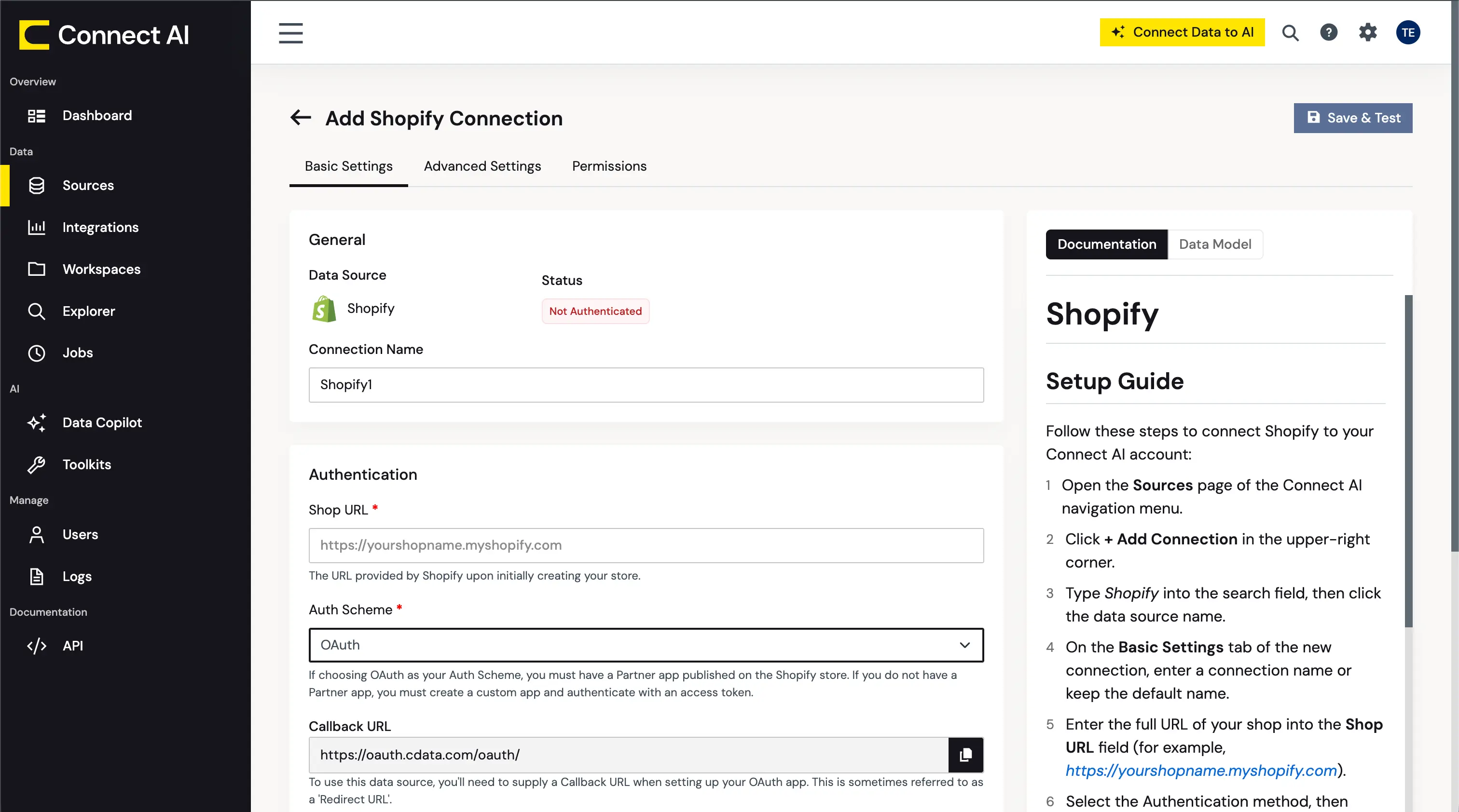
Task: Open API code brackets icon
Action: [37, 646]
